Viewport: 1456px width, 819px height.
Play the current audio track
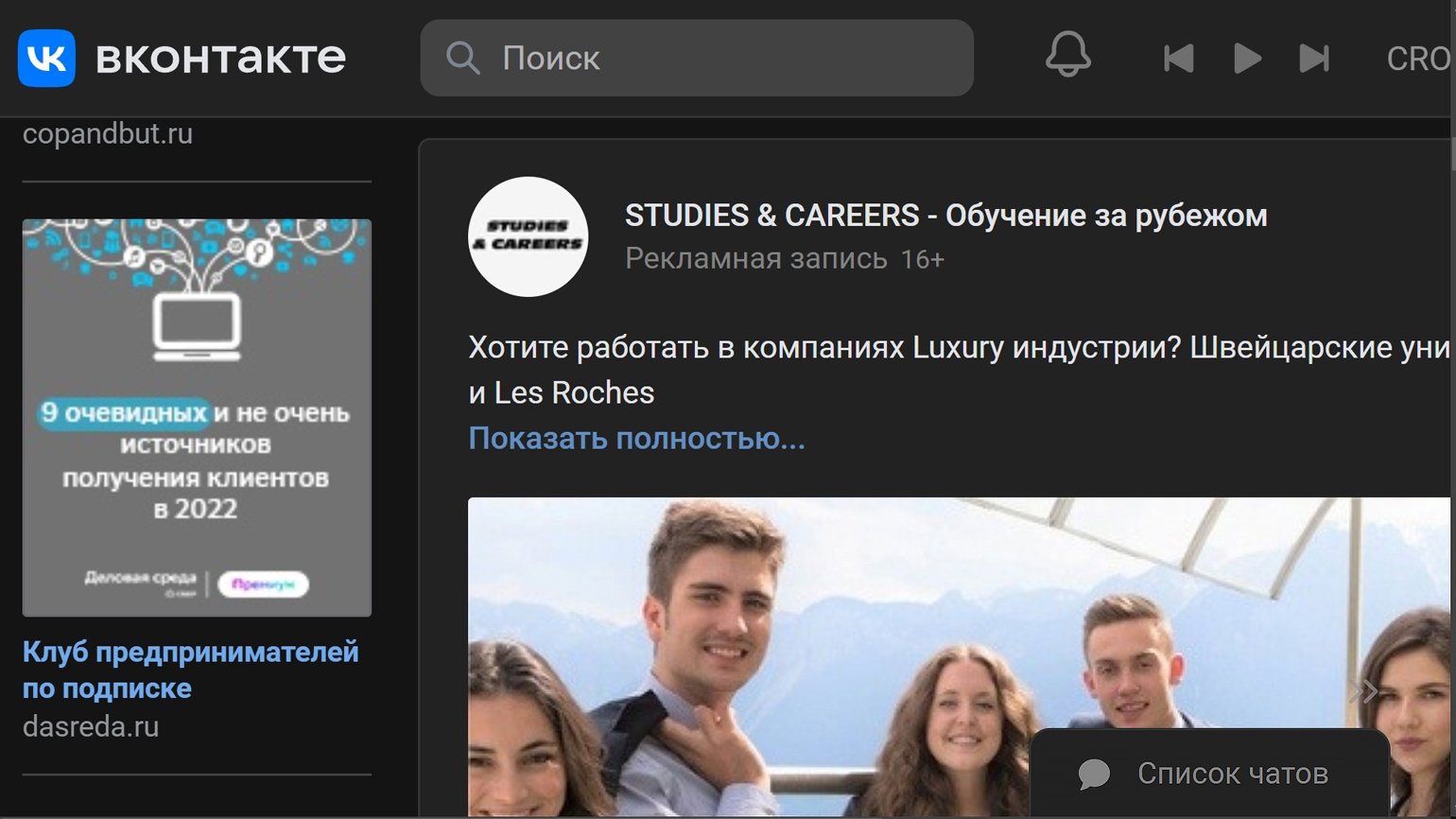click(x=1247, y=59)
